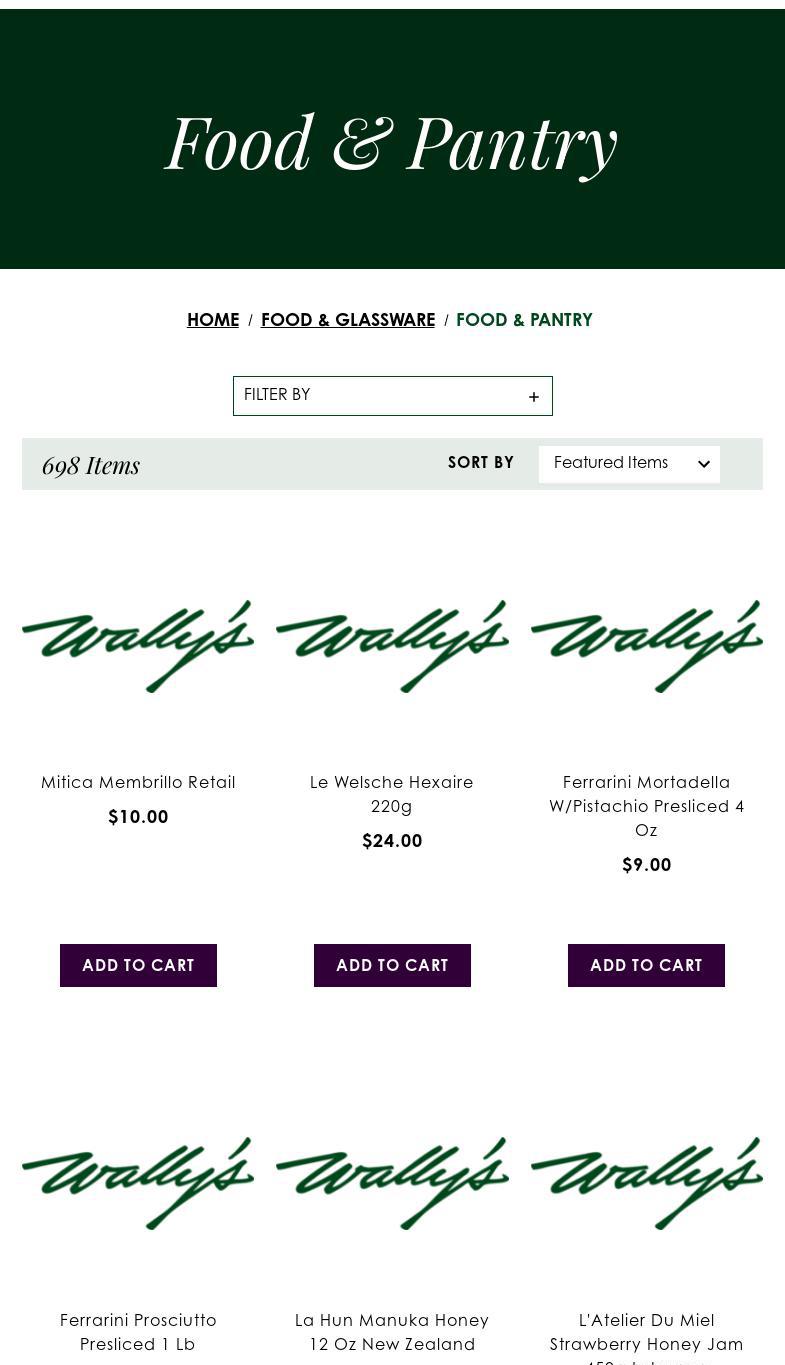Add Le Welsche Hexaire 220g to cart
This screenshot has width=785, height=1365.
pyautogui.click(x=392, y=966)
